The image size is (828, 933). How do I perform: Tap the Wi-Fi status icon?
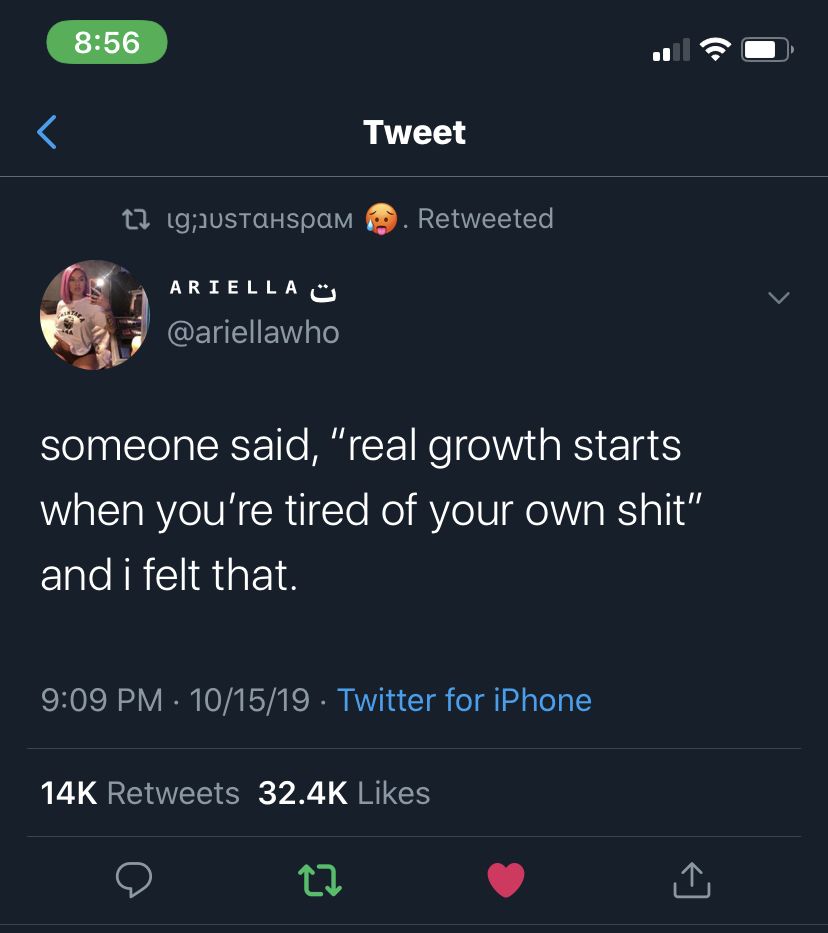tap(715, 49)
